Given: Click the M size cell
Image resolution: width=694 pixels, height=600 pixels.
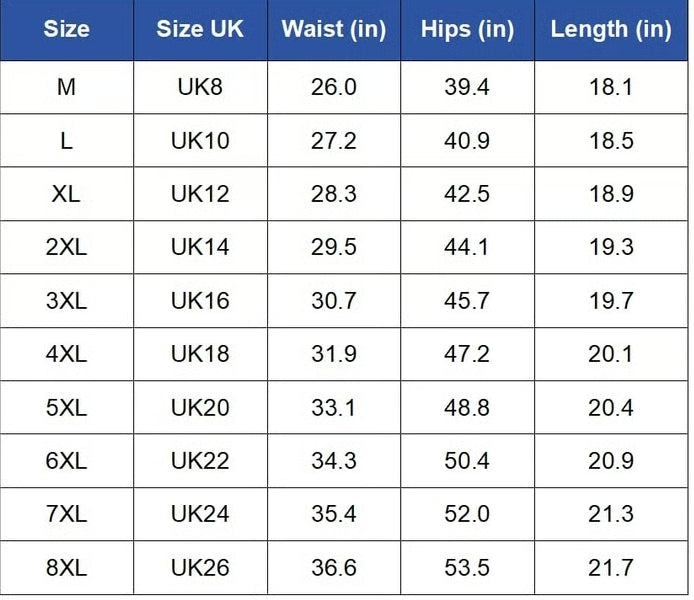Looking at the screenshot, I should pyautogui.click(x=66, y=87).
